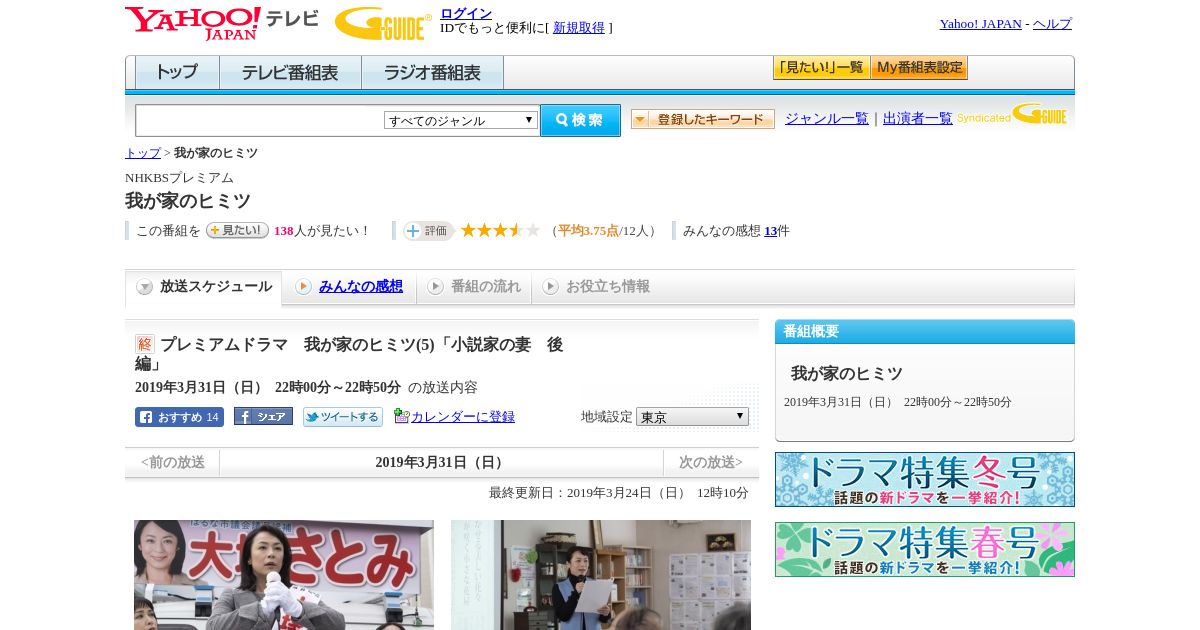Screen dimensions: 1200x630
Task: Click the 138人が見たい! count text
Action: [321, 231]
